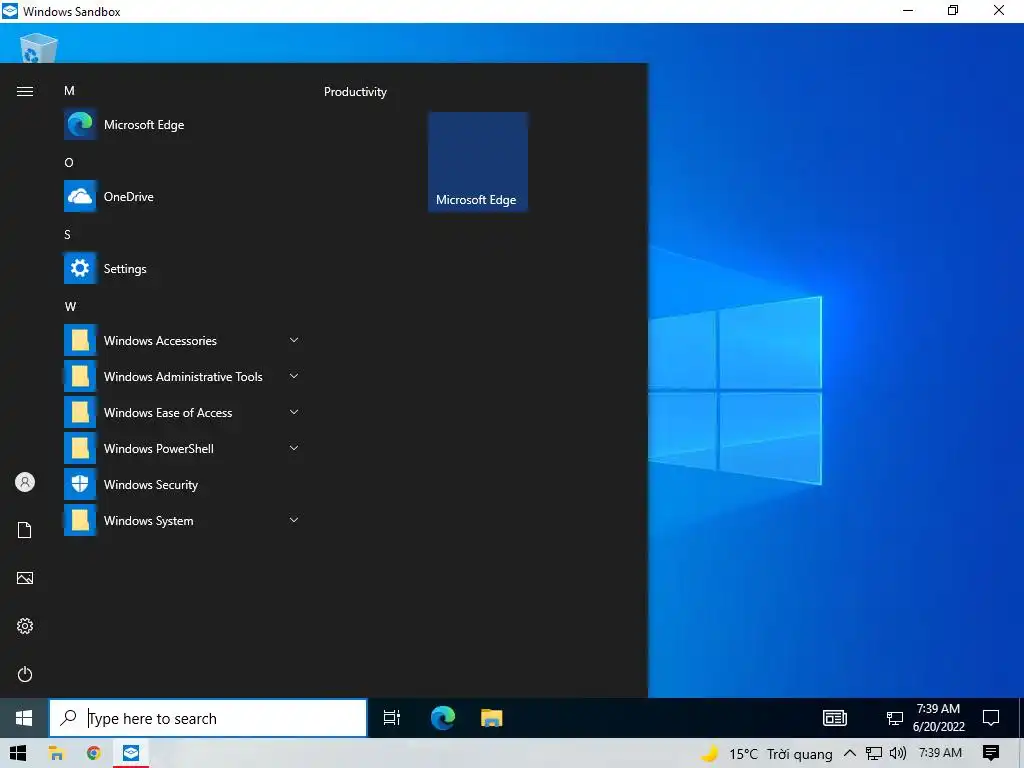Click the host Windows Start button
Image resolution: width=1024 pixels, height=768 pixels.
tap(18, 754)
